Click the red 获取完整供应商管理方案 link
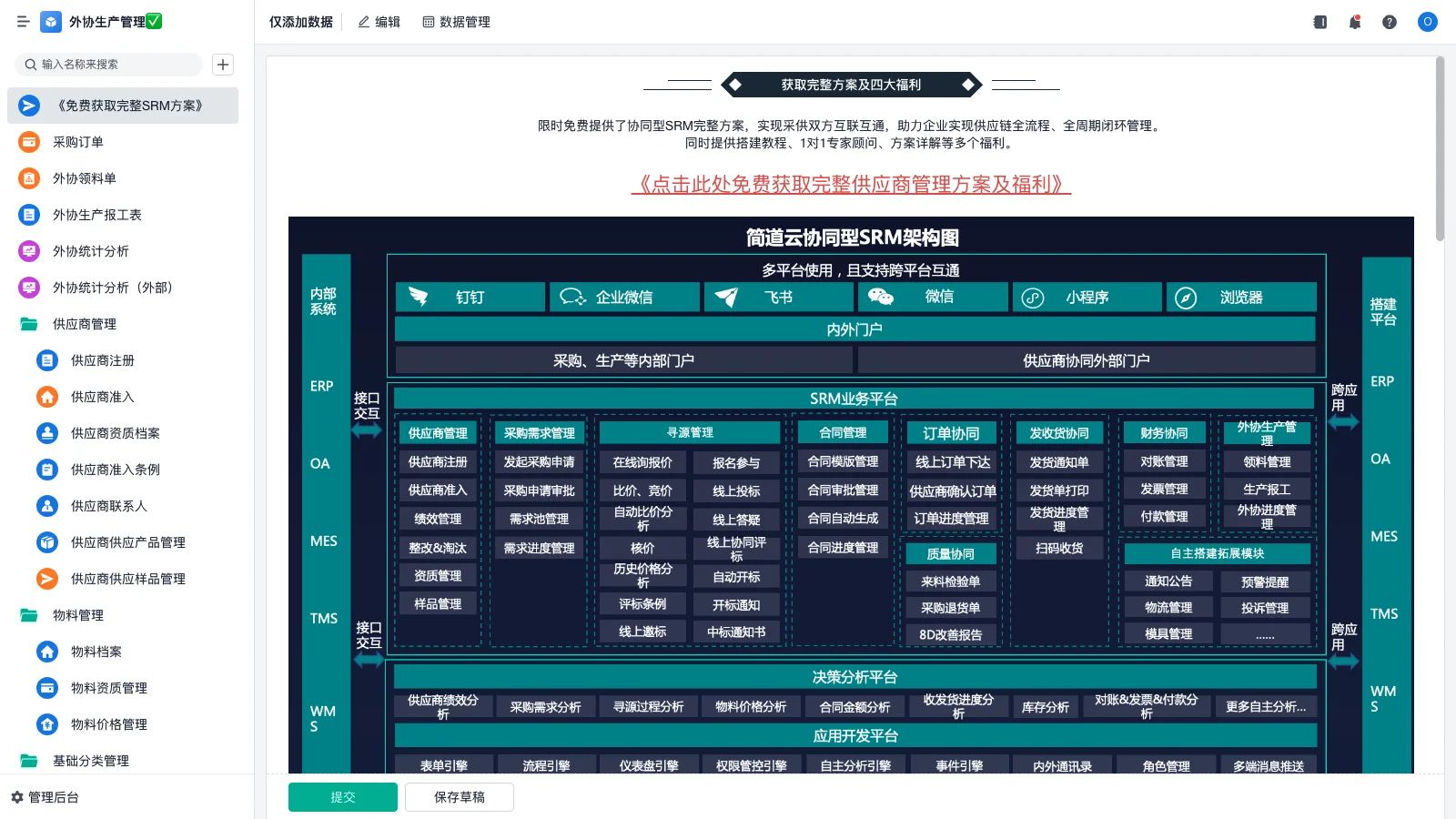1456x819 pixels. point(852,186)
